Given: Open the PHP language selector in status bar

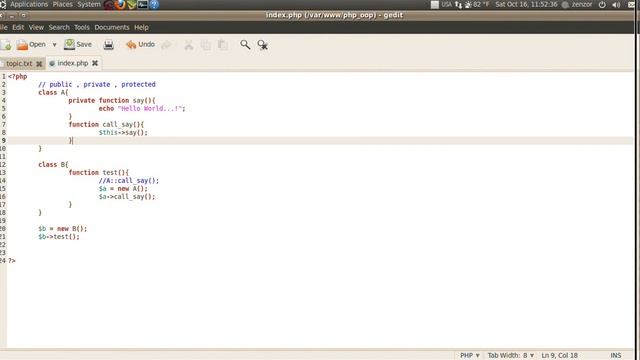Looking at the screenshot, I should coord(470,356).
